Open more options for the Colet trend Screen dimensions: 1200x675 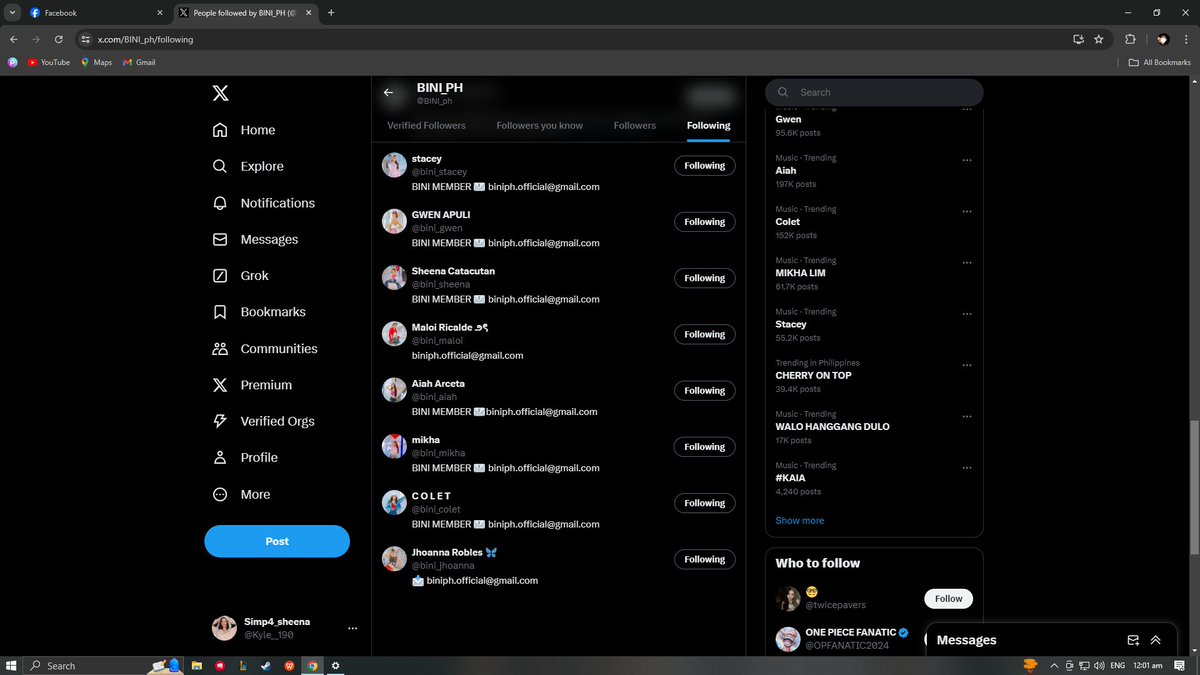(966, 211)
